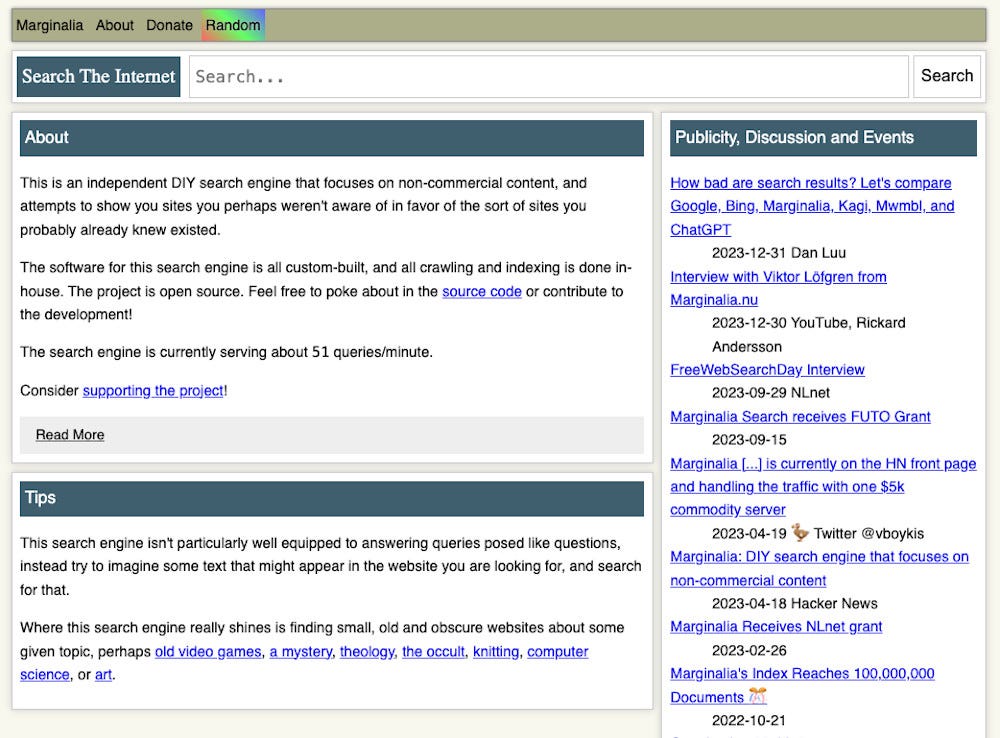The width and height of the screenshot is (1000, 738).
Task: Open Marginalia: DIY search engine Hacker News link
Action: click(820, 568)
